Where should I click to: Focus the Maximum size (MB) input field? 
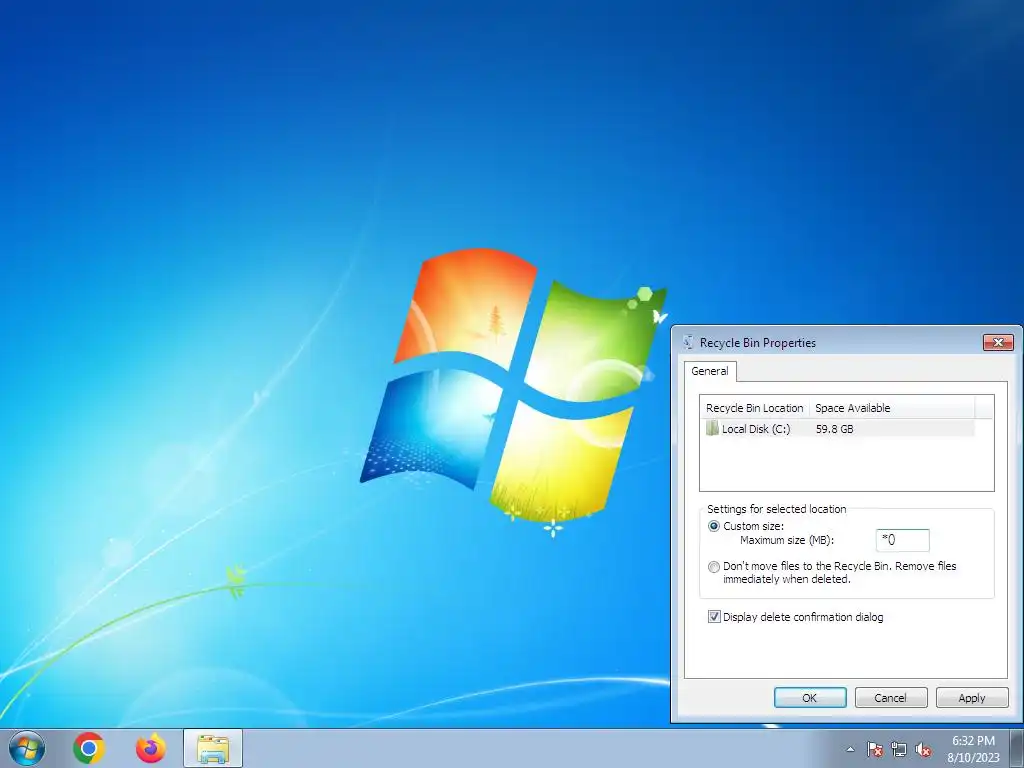click(x=902, y=540)
